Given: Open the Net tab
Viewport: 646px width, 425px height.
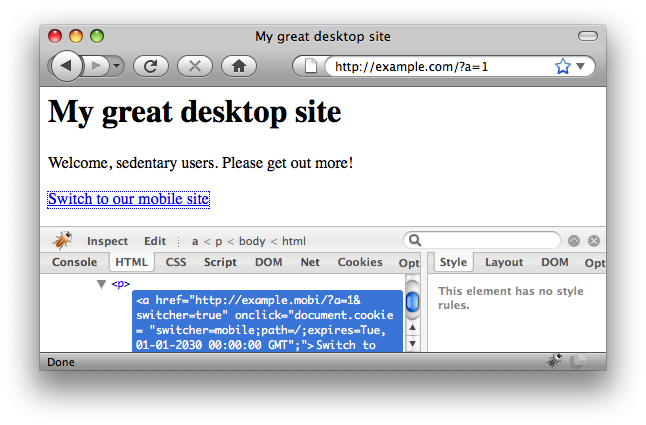Looking at the screenshot, I should click(310, 262).
